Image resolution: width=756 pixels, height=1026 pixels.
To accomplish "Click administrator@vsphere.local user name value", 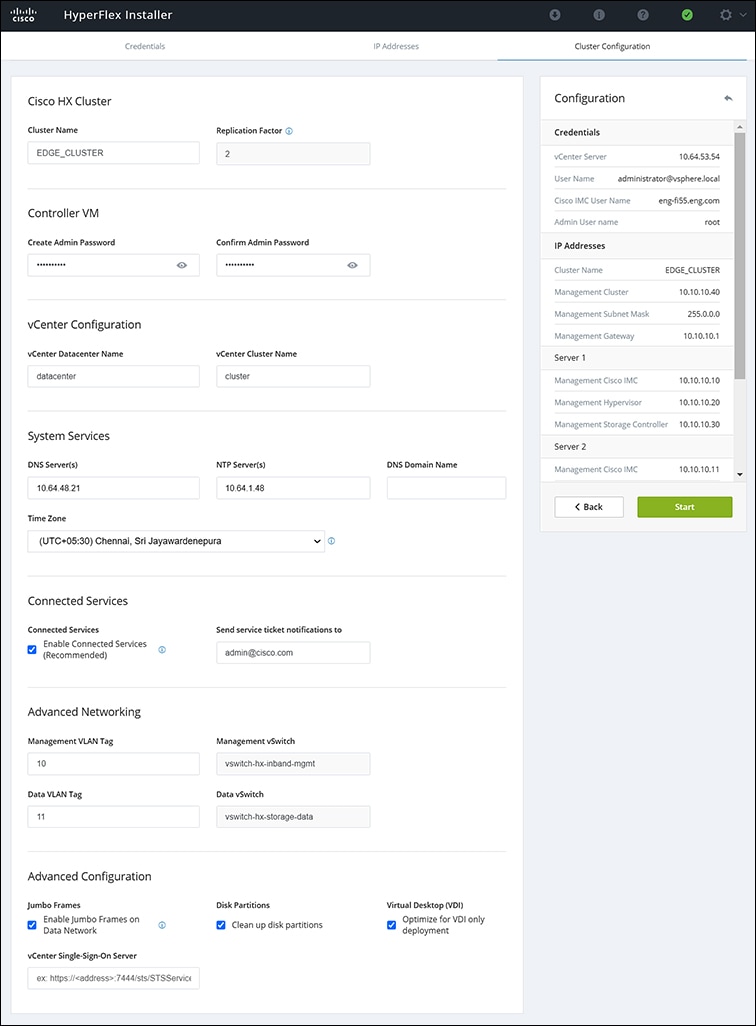I will [668, 179].
